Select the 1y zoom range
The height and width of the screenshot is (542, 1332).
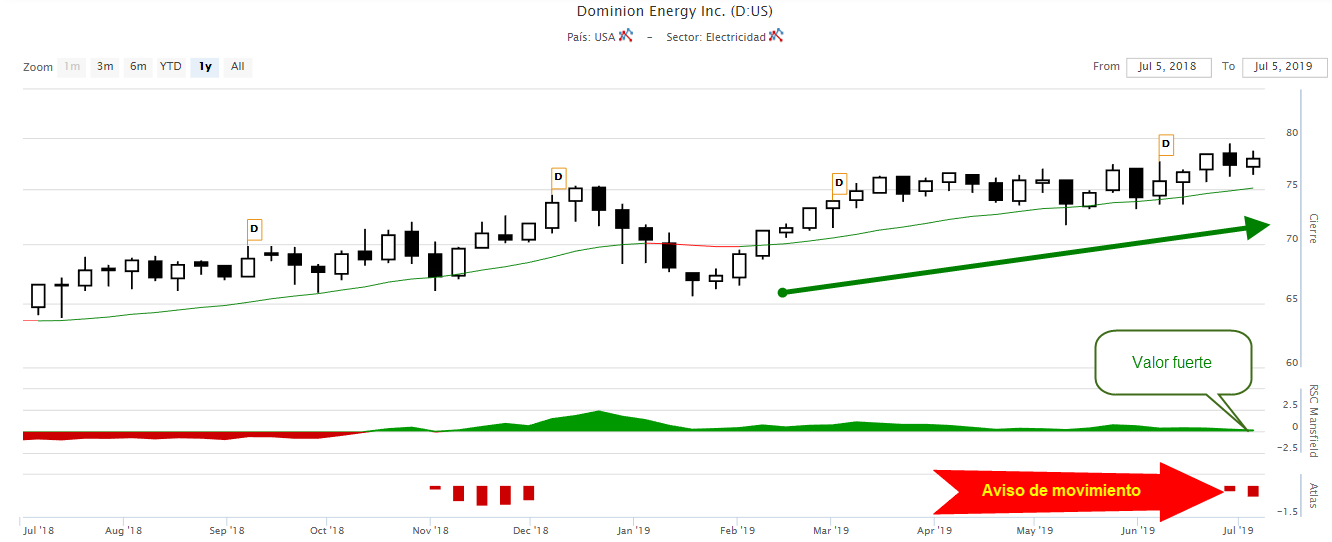coord(205,67)
